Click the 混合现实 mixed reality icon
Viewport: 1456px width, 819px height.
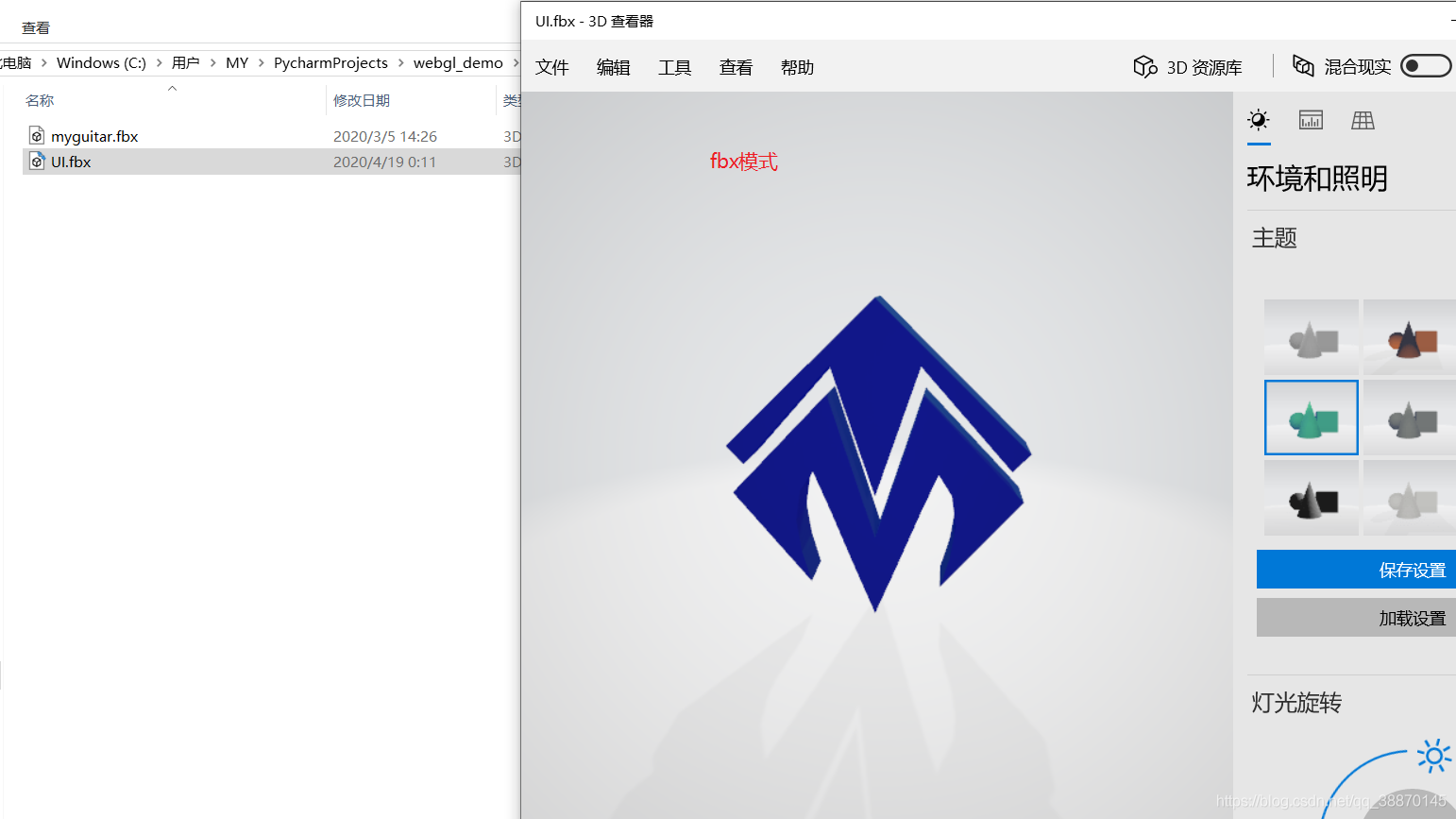(x=1303, y=66)
